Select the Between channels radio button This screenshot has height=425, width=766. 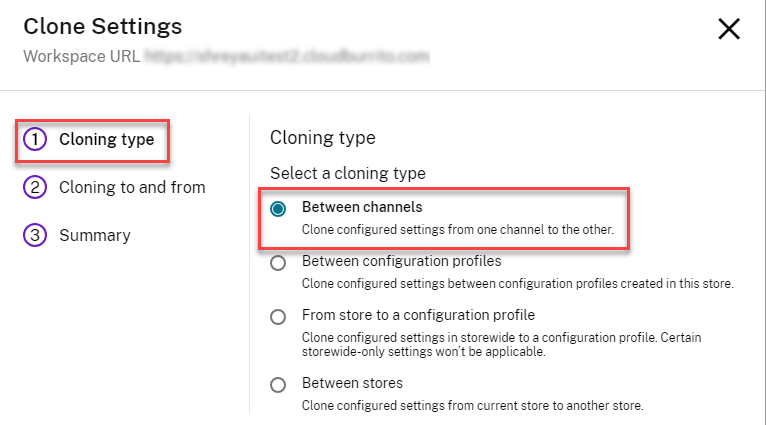pyautogui.click(x=279, y=209)
